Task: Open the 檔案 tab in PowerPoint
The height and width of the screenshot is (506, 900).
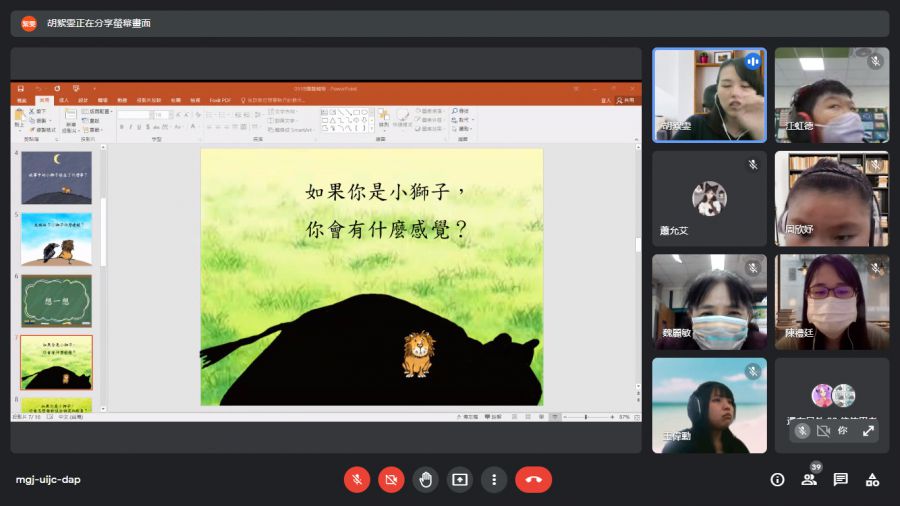Action: tap(22, 100)
